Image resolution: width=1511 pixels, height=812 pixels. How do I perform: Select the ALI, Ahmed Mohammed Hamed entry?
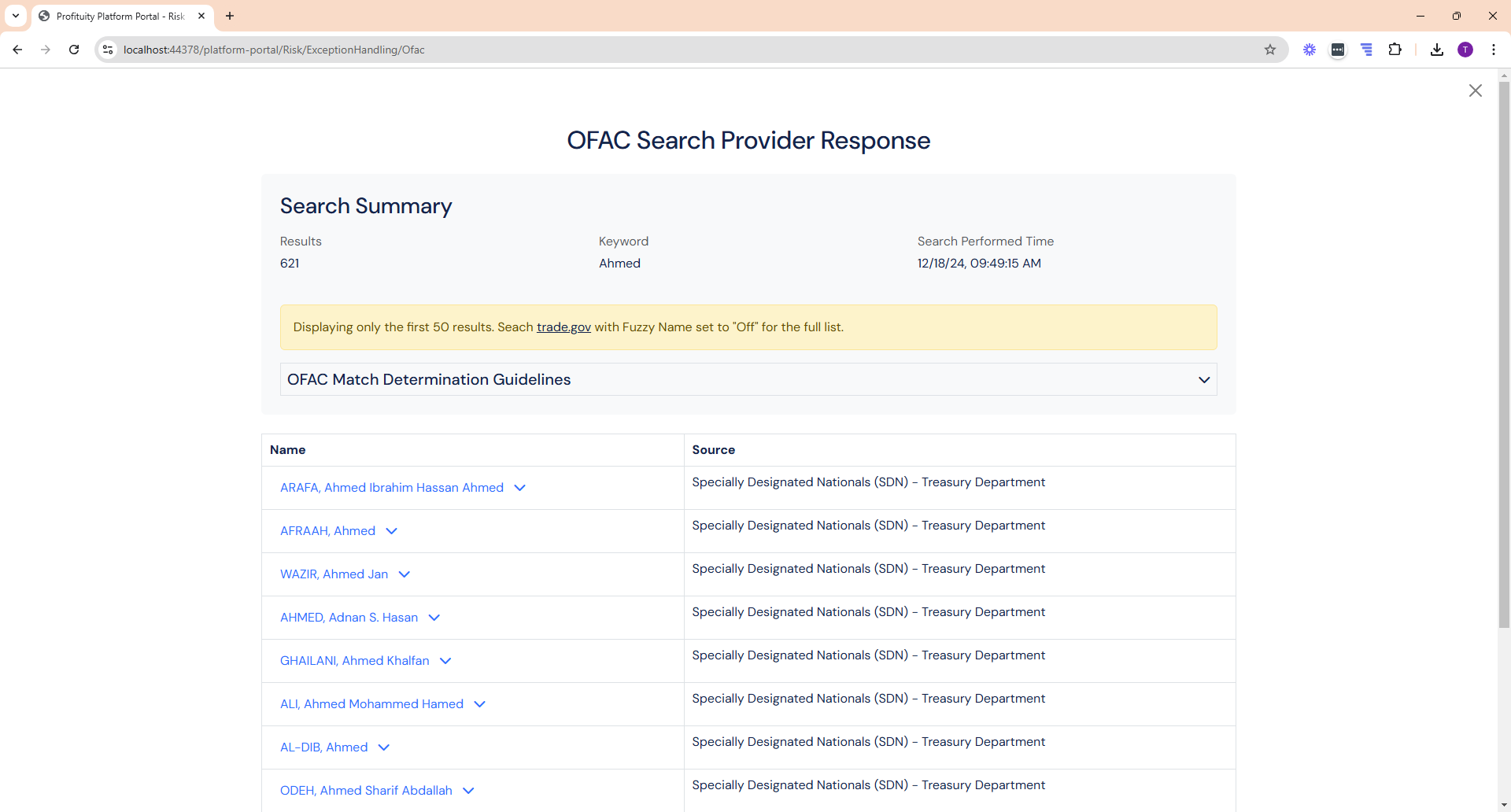click(x=371, y=704)
